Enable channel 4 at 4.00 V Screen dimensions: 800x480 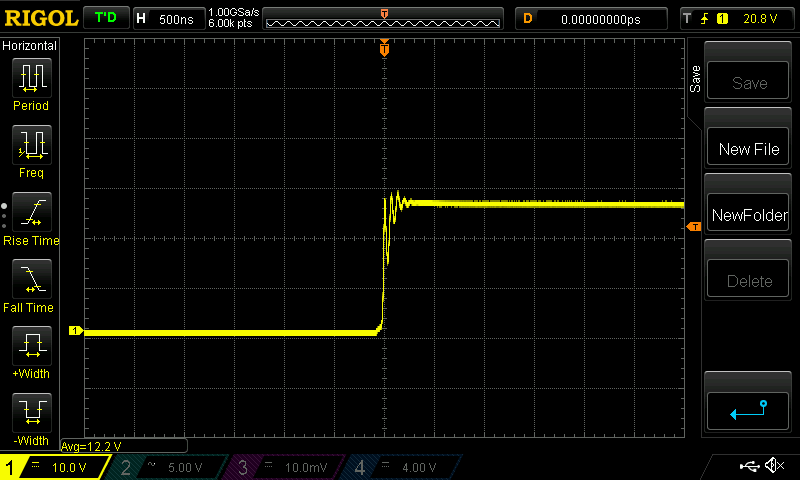[402, 467]
